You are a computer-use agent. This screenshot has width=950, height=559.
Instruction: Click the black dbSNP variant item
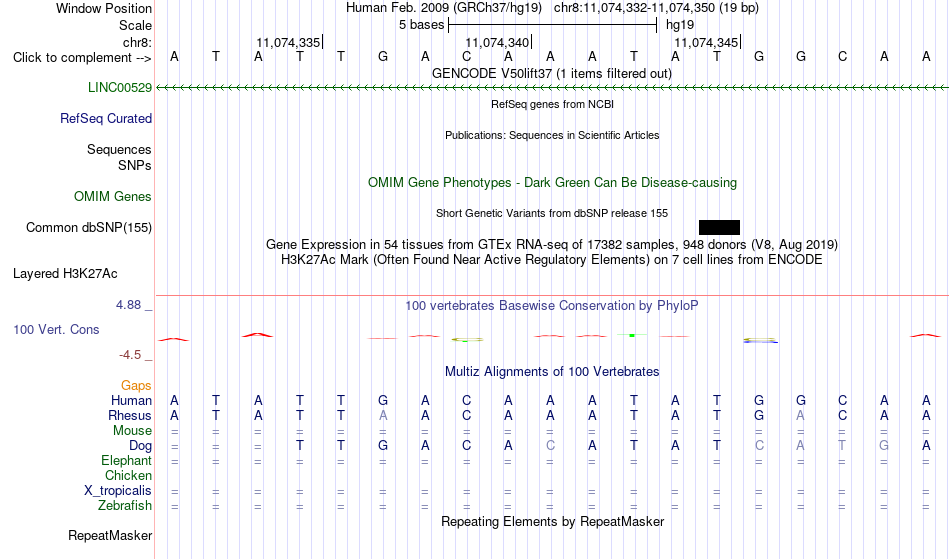719,227
